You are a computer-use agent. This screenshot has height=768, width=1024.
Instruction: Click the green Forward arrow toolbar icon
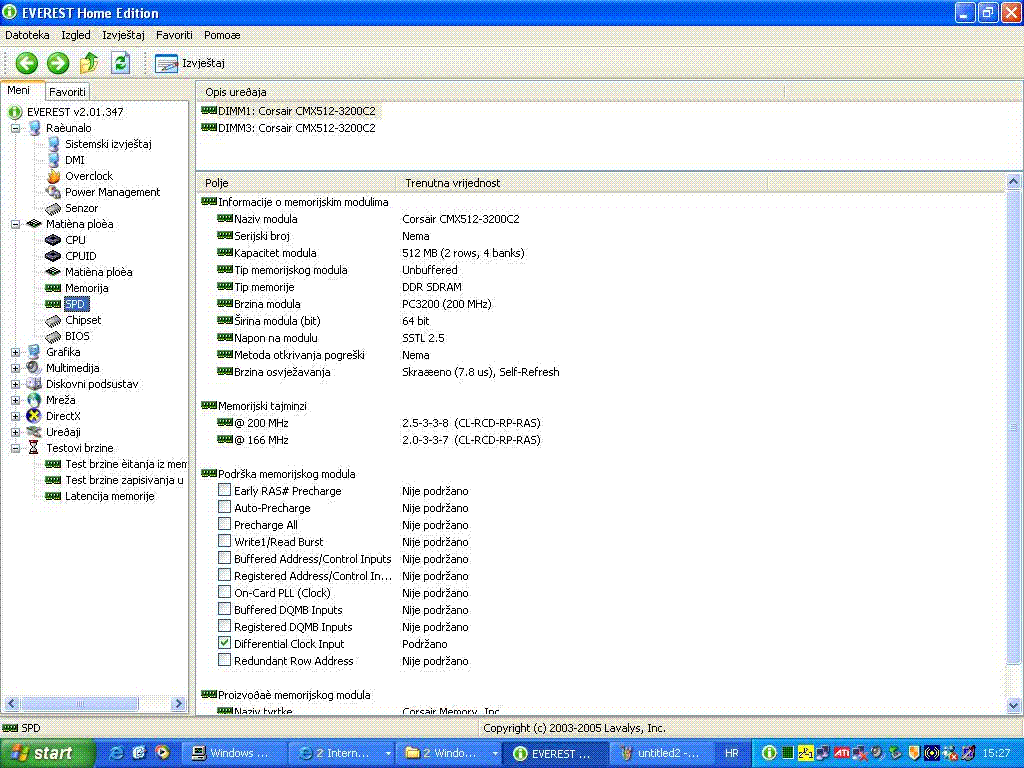(58, 63)
